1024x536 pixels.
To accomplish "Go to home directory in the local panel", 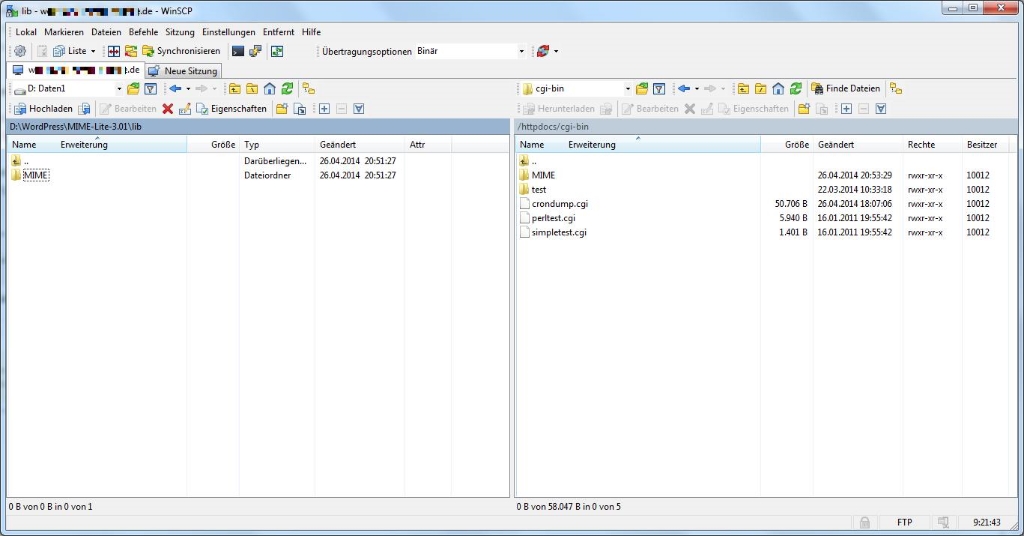I will pyautogui.click(x=269, y=89).
